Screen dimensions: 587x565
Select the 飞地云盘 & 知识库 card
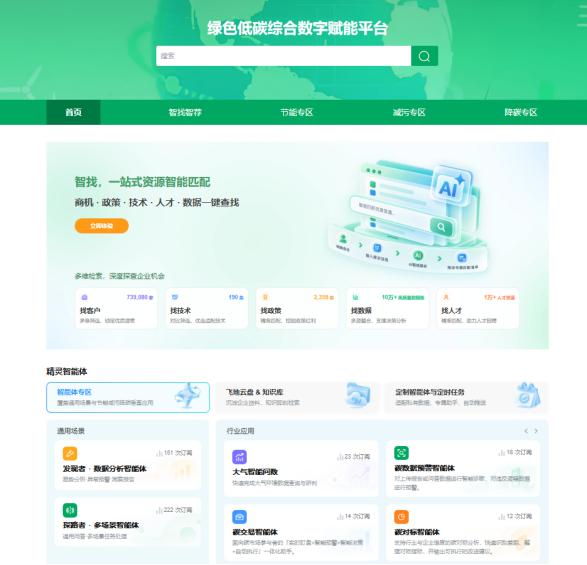pyautogui.click(x=297, y=397)
